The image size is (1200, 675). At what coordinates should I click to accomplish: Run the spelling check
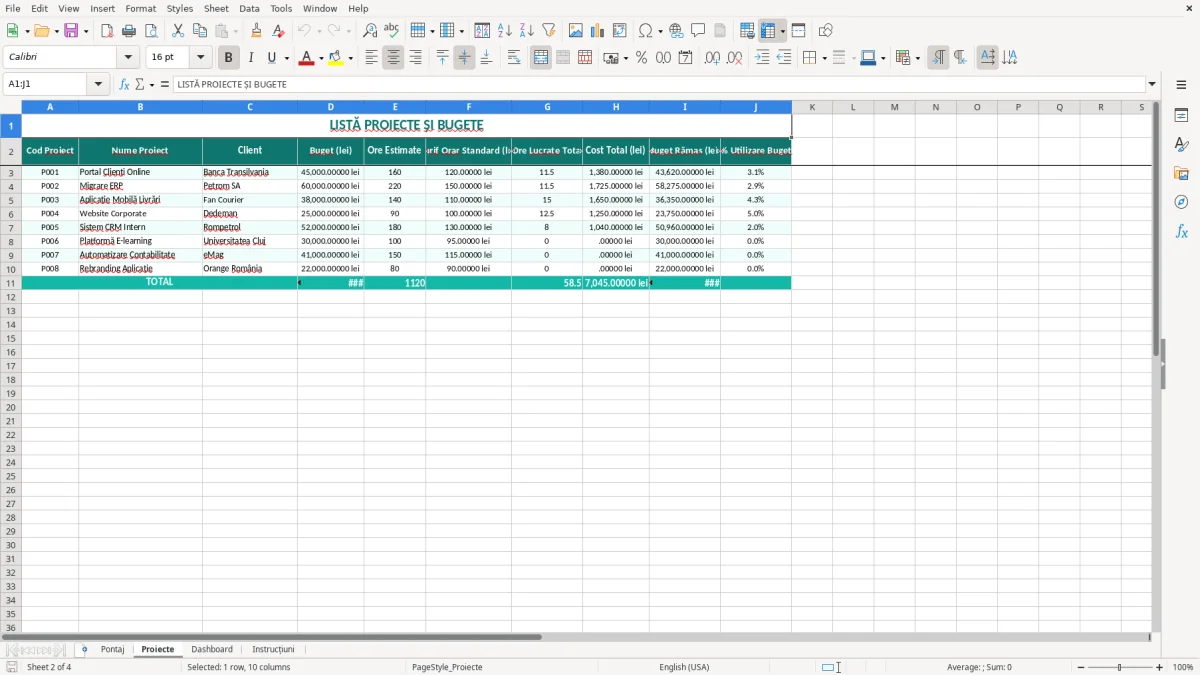coord(392,31)
